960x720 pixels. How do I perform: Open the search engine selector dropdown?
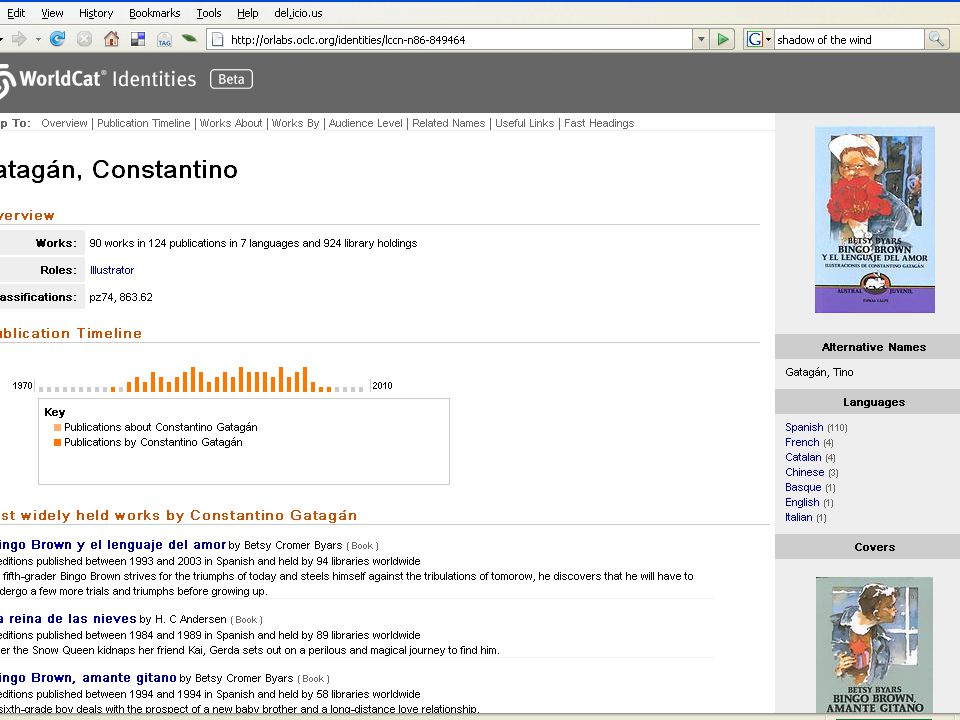768,40
